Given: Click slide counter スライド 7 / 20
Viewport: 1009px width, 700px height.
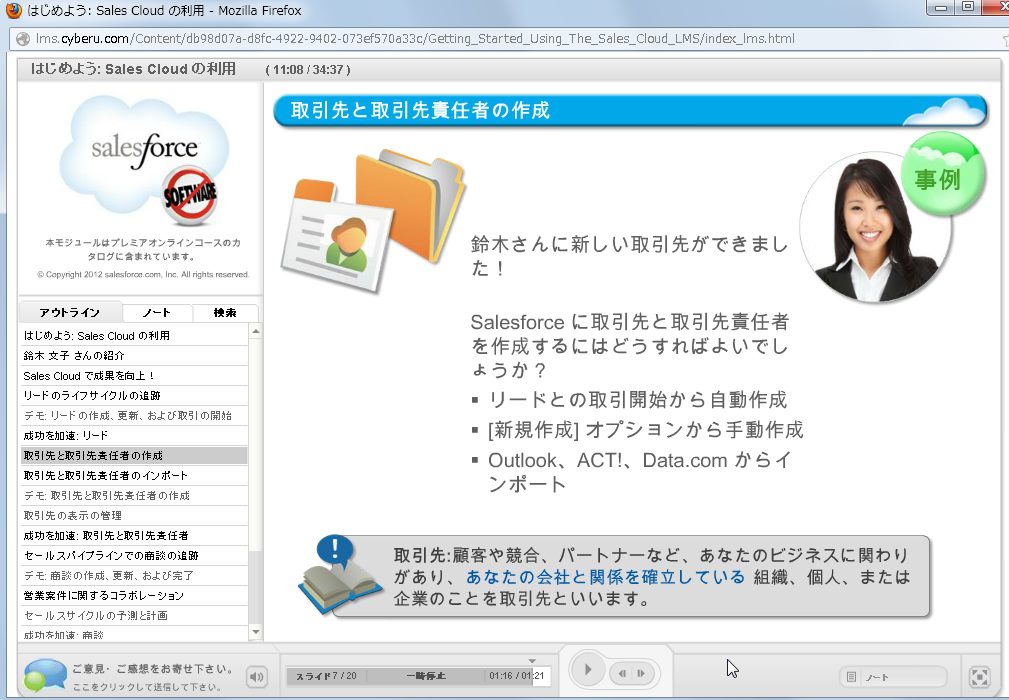Looking at the screenshot, I should [326, 676].
